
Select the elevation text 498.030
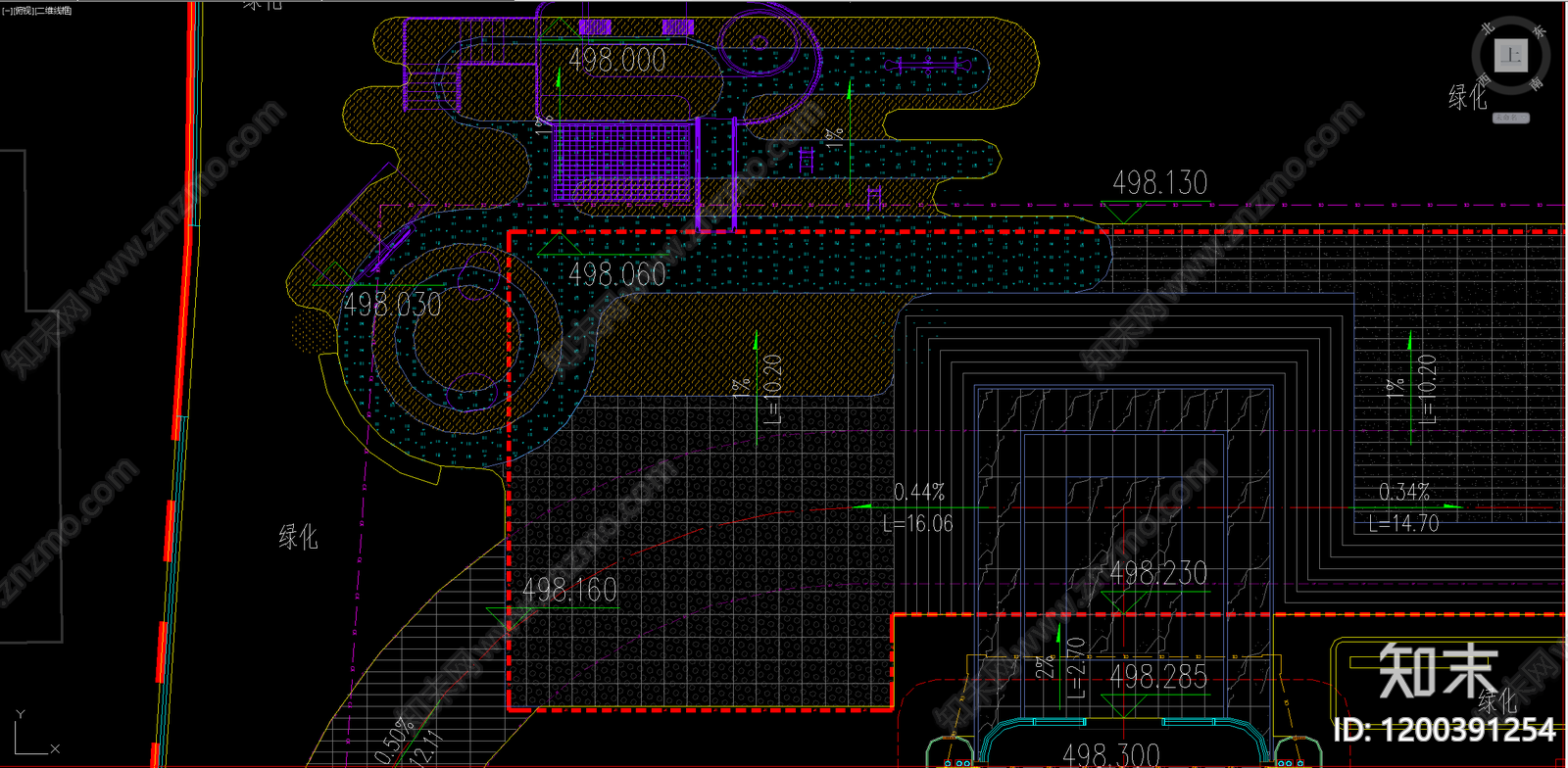pos(393,305)
